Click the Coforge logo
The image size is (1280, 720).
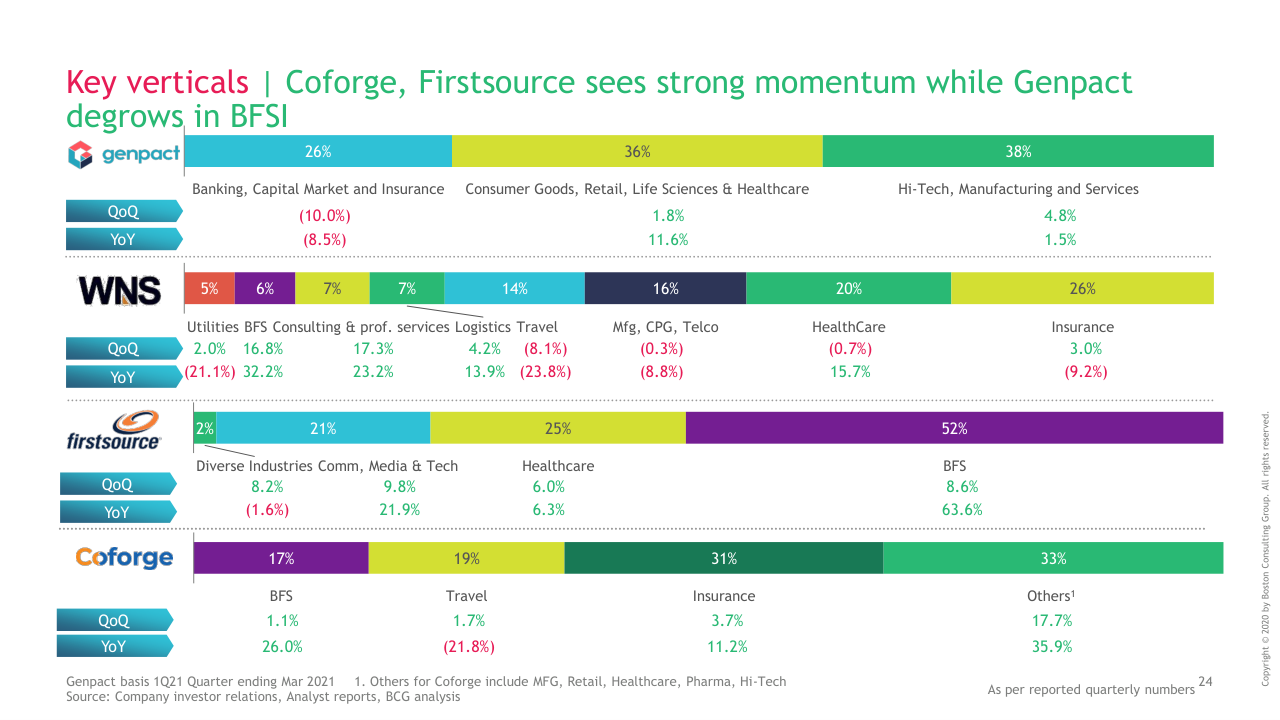[x=124, y=557]
